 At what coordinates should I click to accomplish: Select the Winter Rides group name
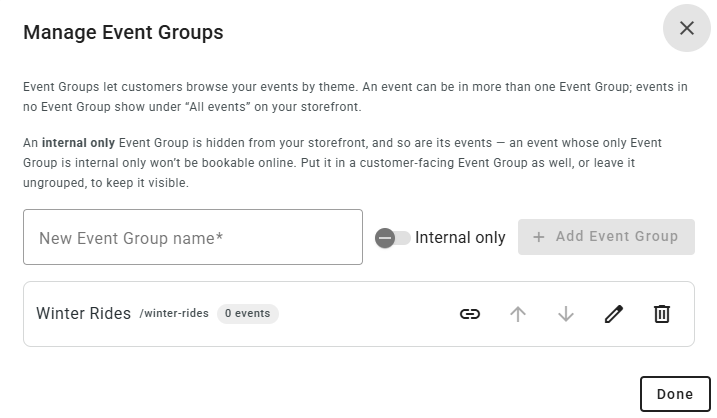click(x=83, y=313)
